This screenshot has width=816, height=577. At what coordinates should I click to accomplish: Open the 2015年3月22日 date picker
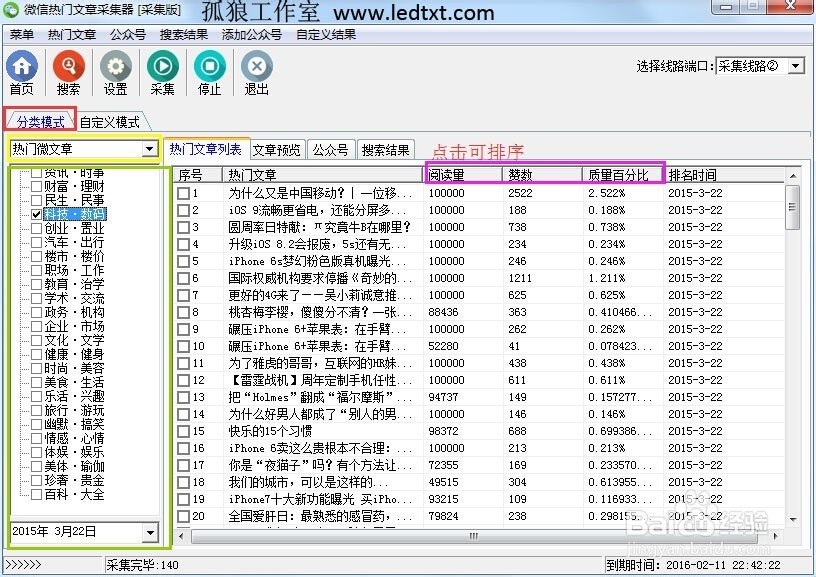(150, 532)
